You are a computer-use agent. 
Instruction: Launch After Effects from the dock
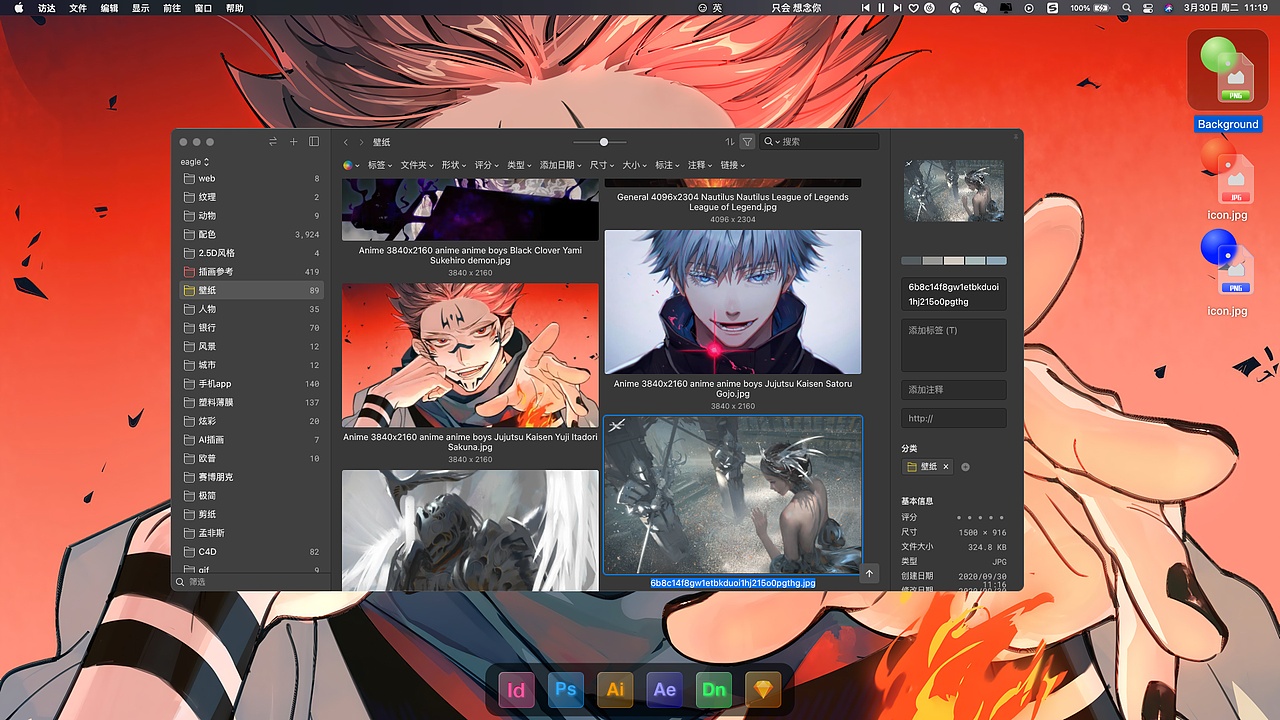(665, 690)
